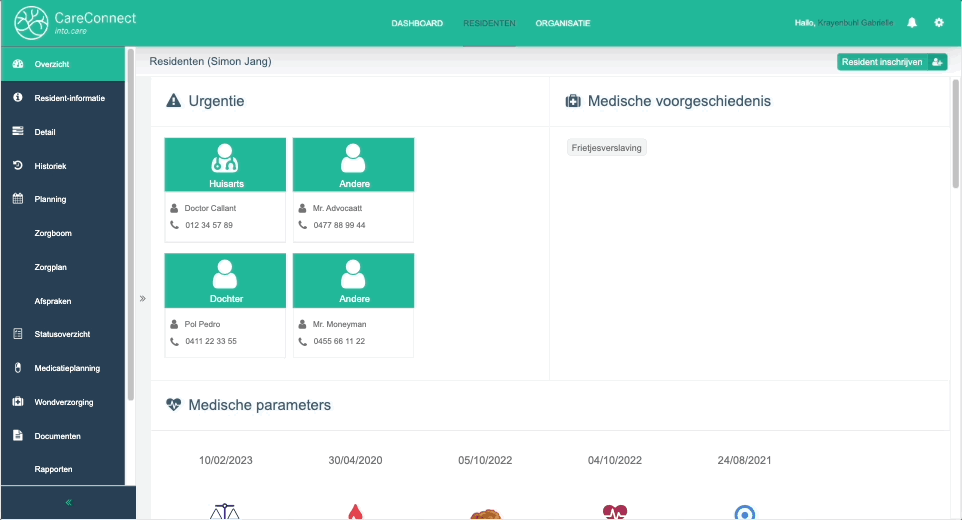Click the Documenten file icon
This screenshot has width=962, height=520.
click(x=18, y=435)
